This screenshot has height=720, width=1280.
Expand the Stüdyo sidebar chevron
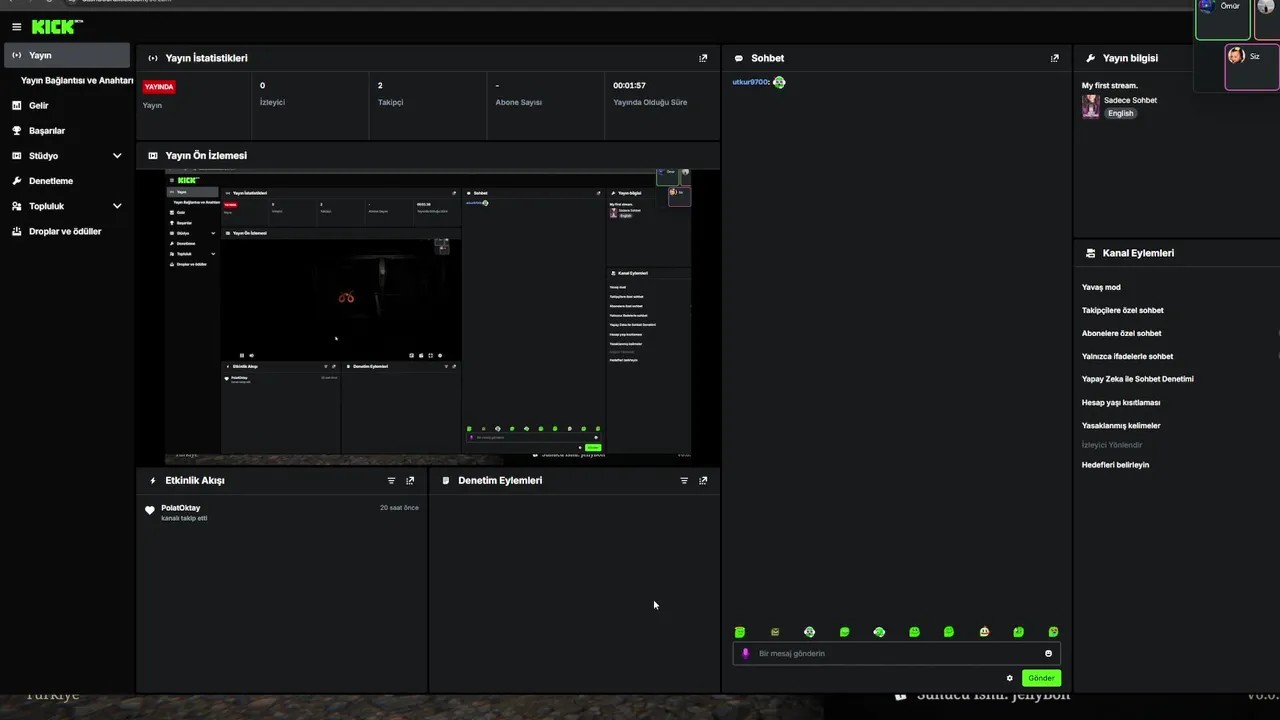pos(117,156)
